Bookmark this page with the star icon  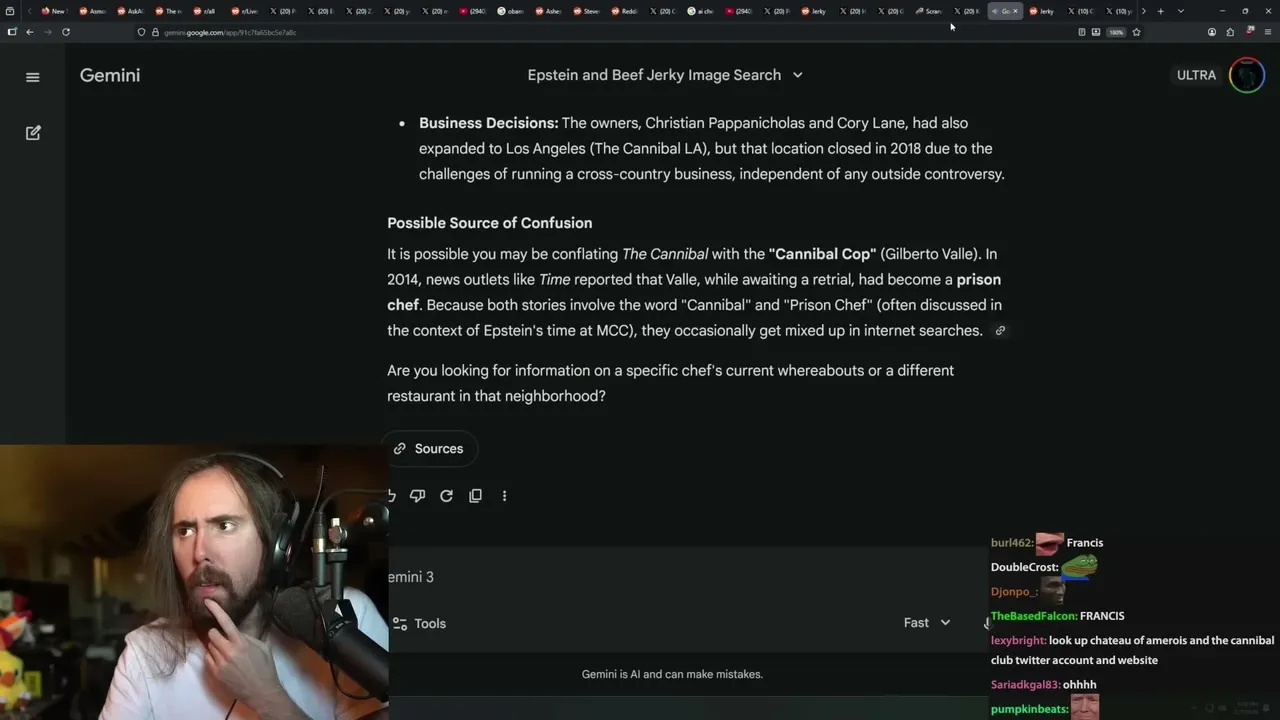1136,32
